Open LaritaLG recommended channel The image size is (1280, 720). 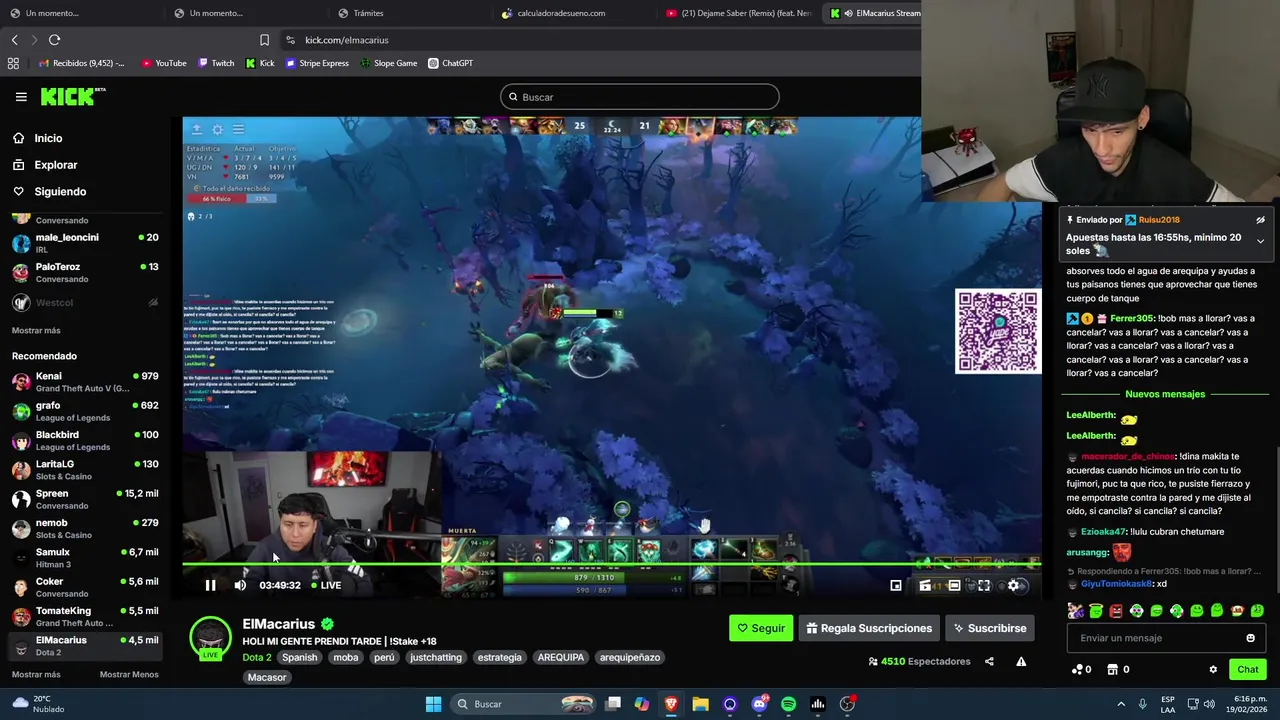(x=85, y=470)
